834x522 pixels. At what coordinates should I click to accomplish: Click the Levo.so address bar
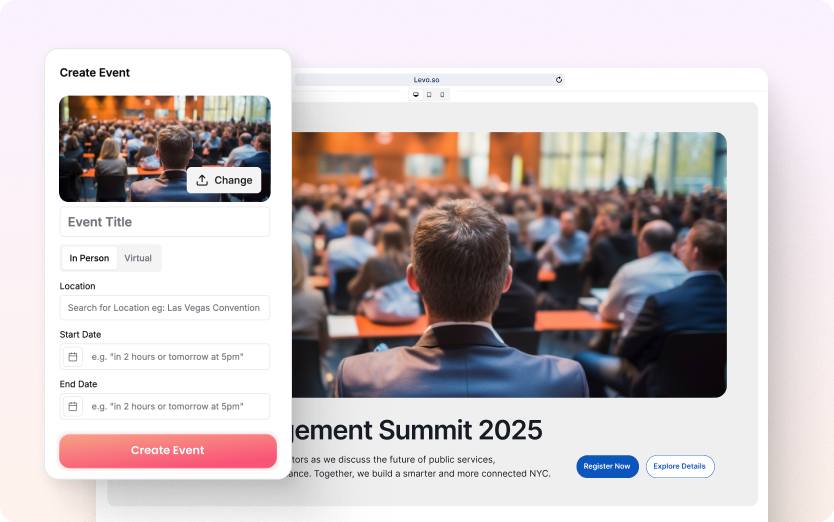[x=426, y=80]
